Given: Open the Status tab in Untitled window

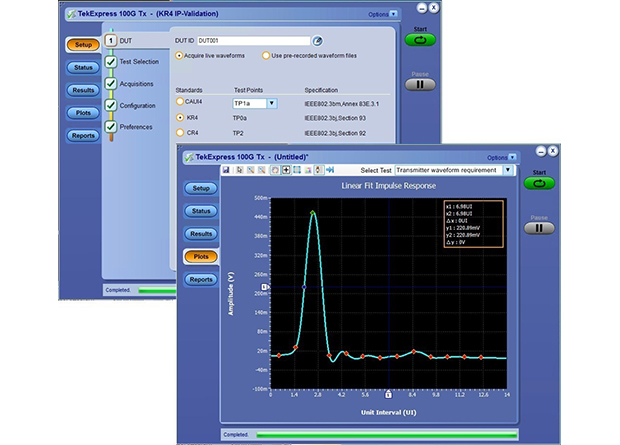Looking at the screenshot, I should tap(201, 211).
